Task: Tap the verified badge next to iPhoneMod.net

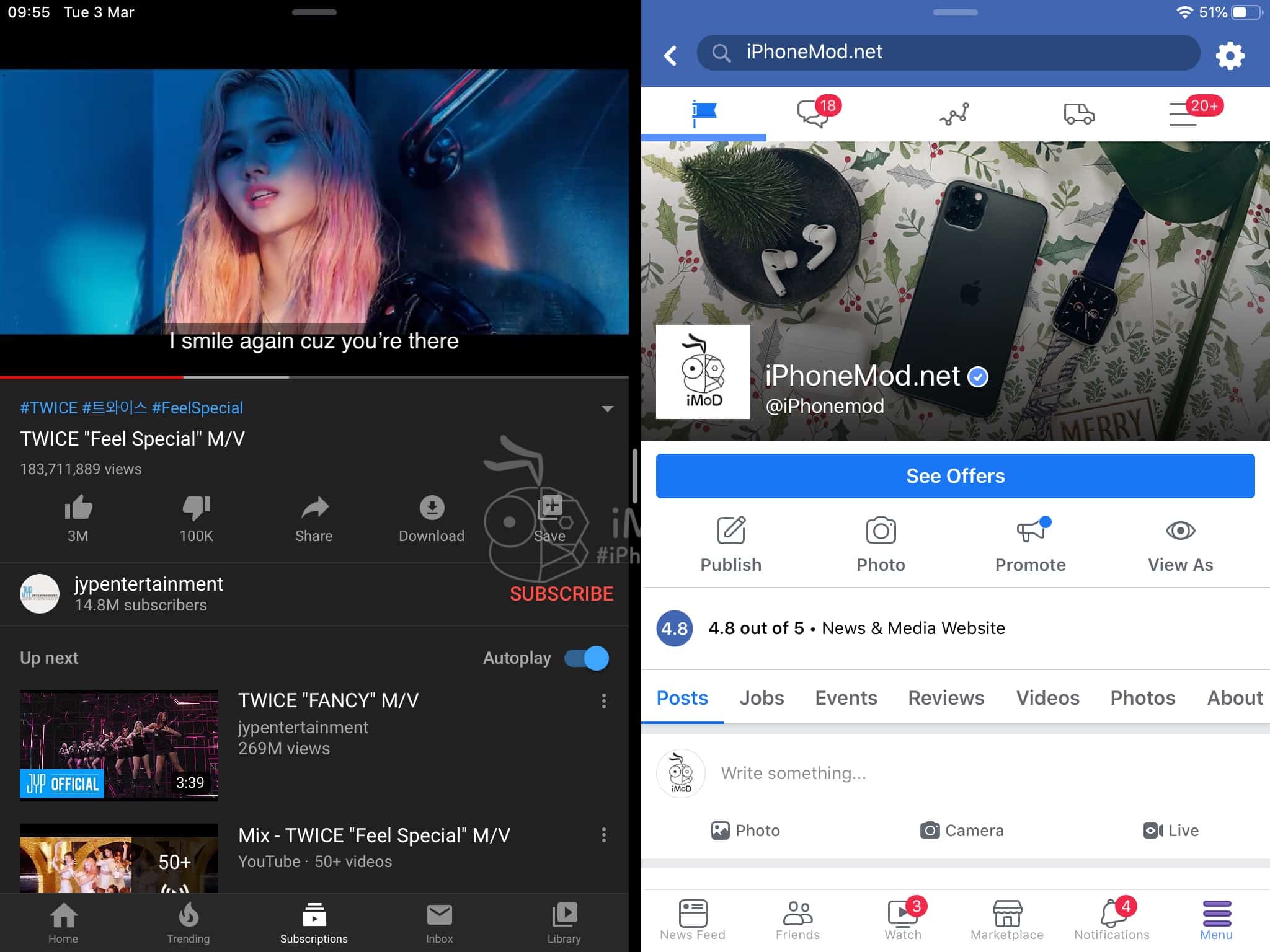Action: [x=978, y=376]
